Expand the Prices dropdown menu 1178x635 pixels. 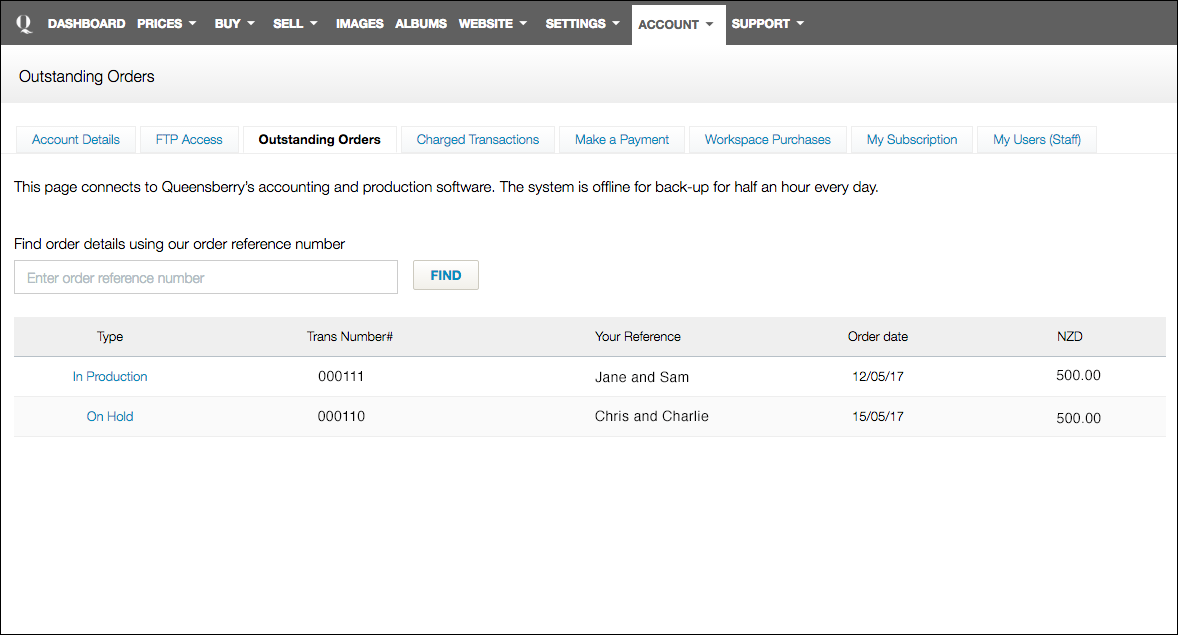pos(166,24)
